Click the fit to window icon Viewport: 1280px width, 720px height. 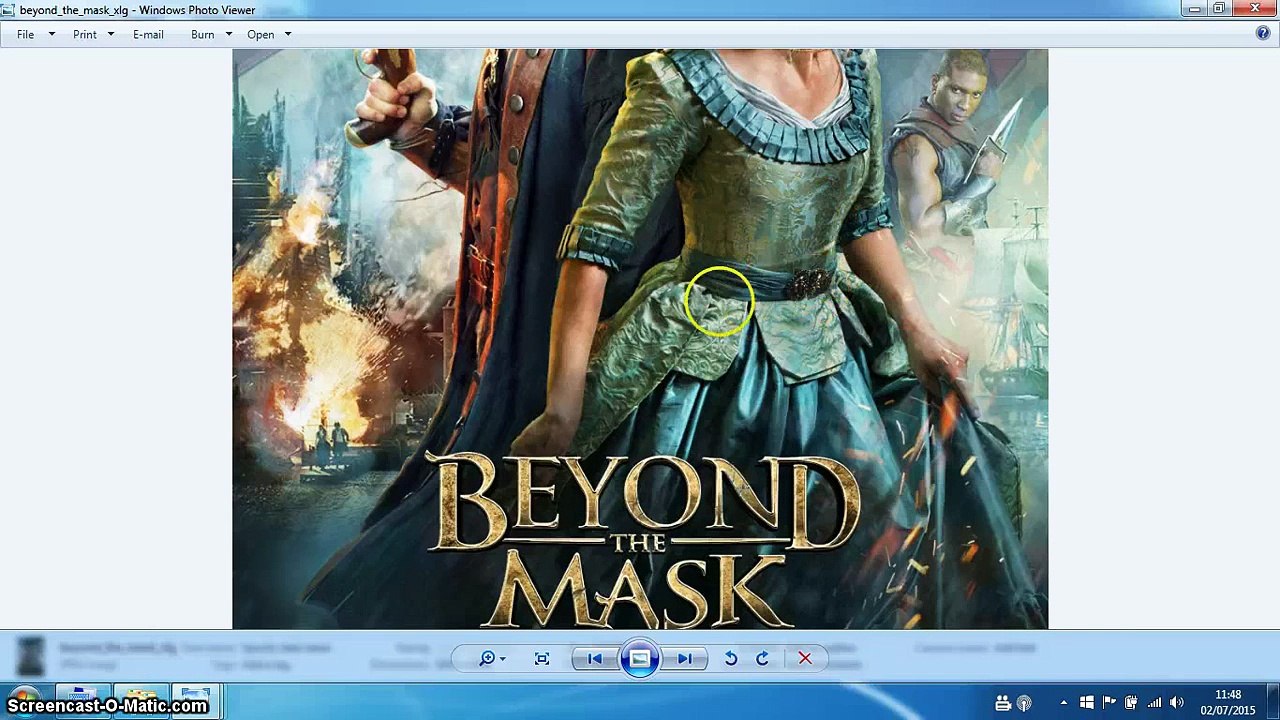click(542, 658)
